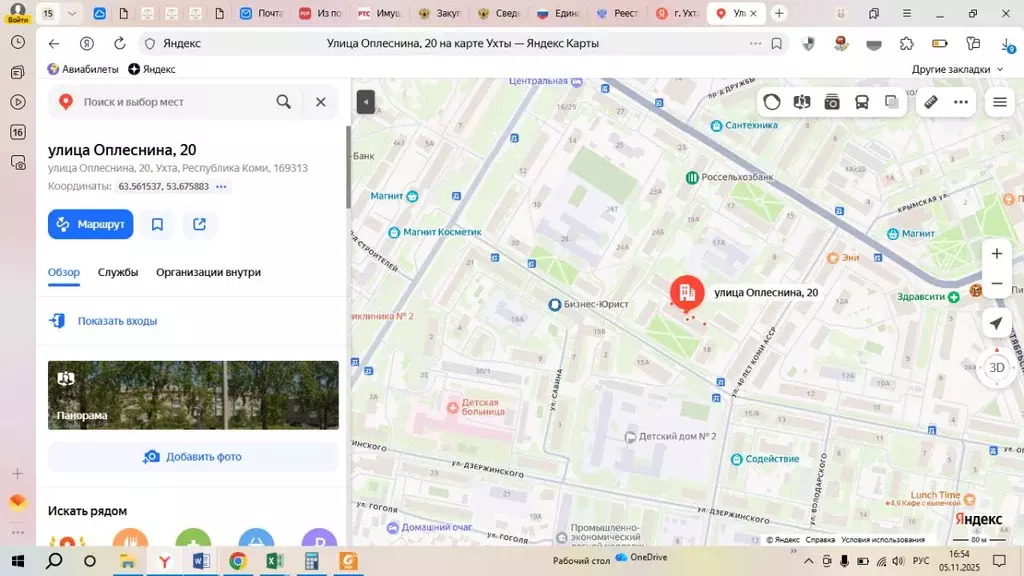Screen dimensions: 1024x576
Task: Toggle north orientation with the compass arrow
Action: click(996, 323)
